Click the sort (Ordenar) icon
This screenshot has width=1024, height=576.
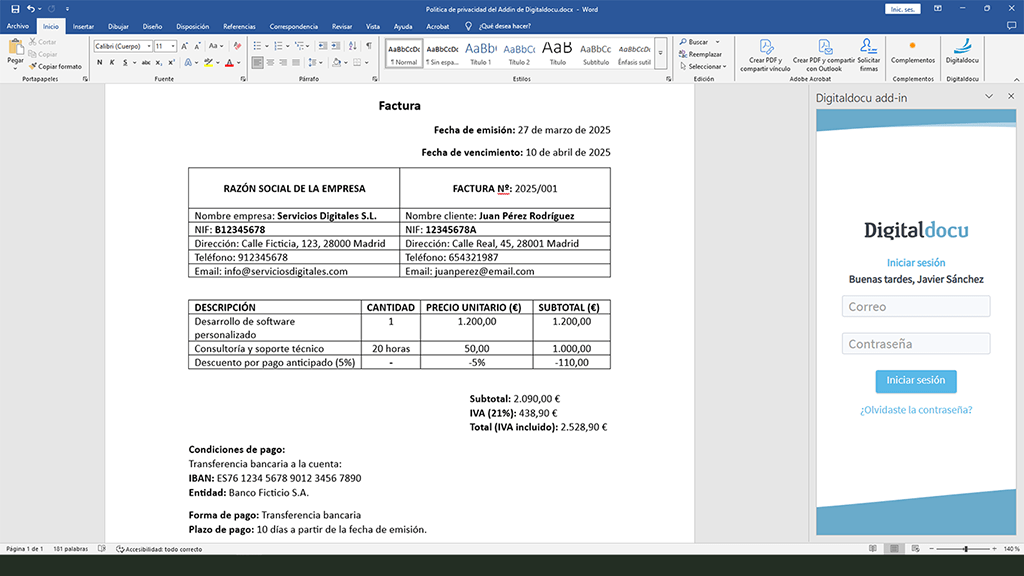pos(352,45)
